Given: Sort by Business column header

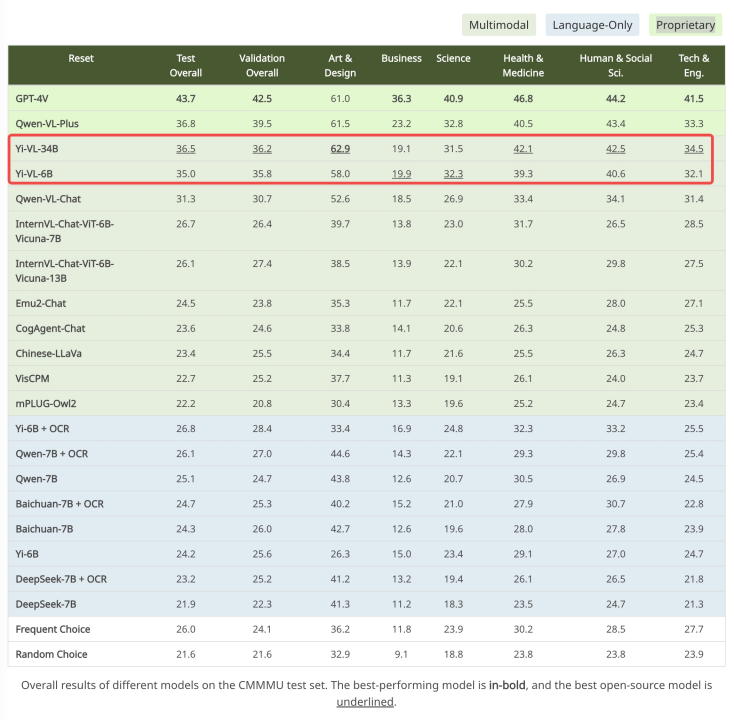Looking at the screenshot, I should 401,59.
